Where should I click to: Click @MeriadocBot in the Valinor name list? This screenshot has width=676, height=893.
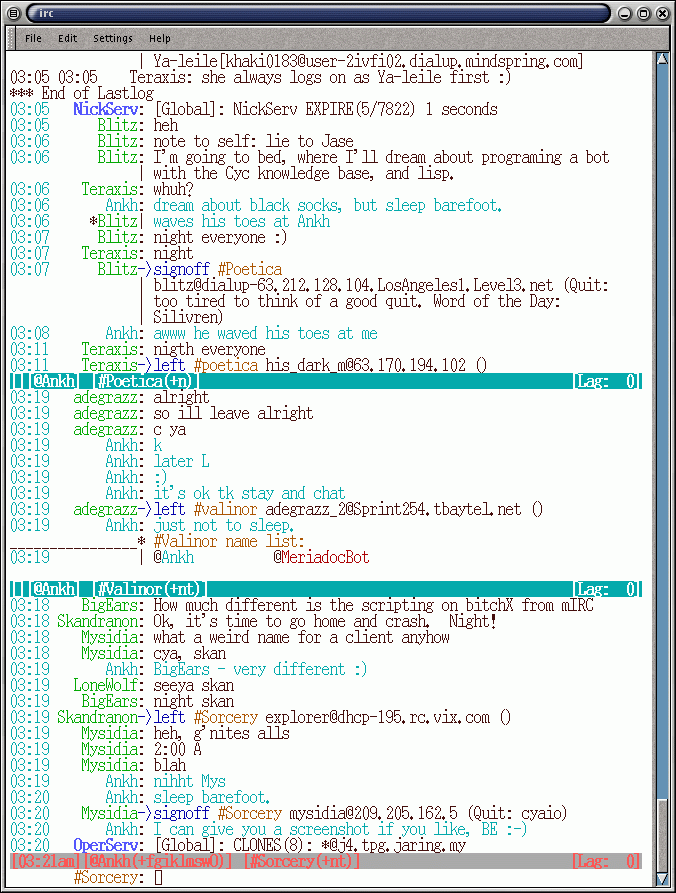click(x=321, y=557)
